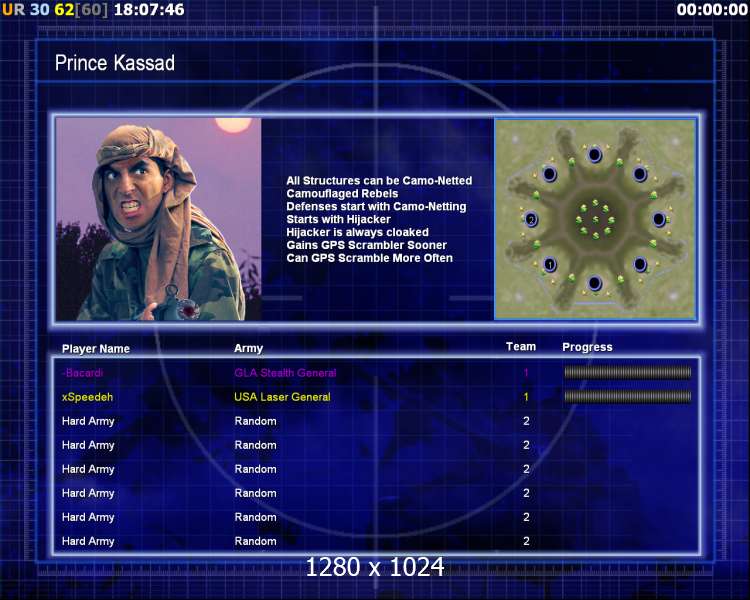Screen dimensions: 750x600
Task: Select the southernmost start position on the map
Action: [595, 283]
